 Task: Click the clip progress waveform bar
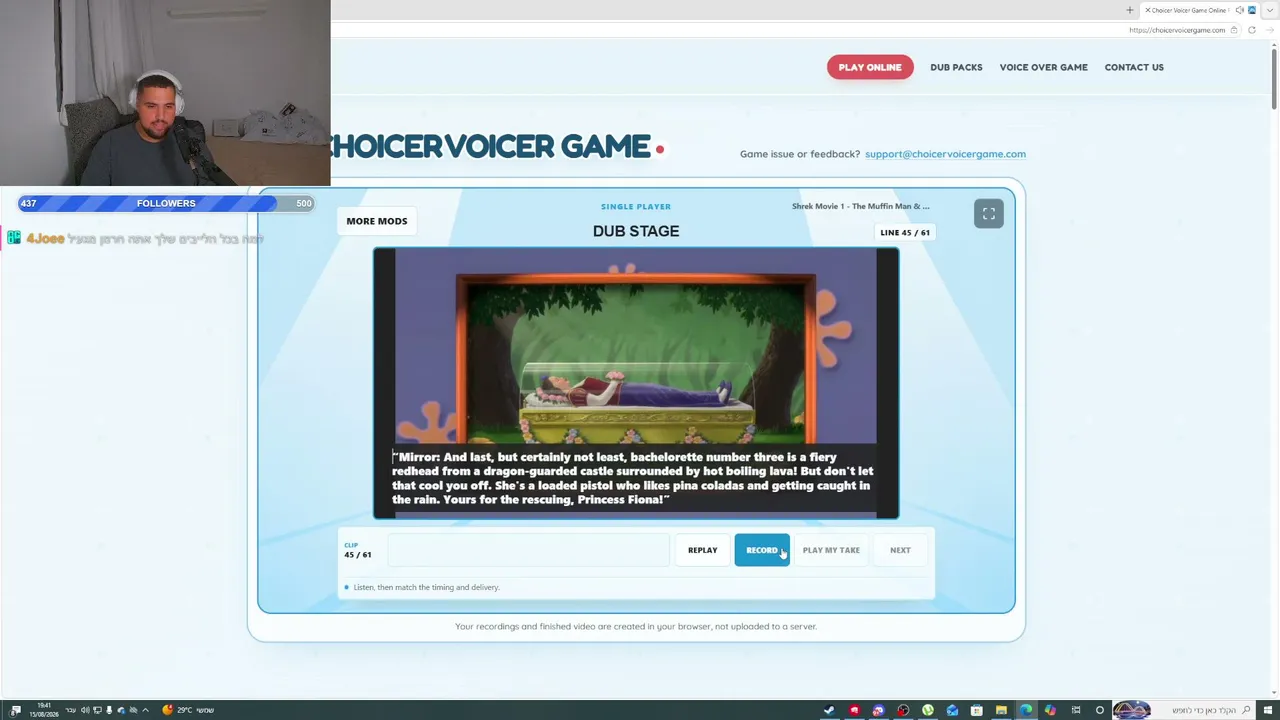[x=528, y=550]
